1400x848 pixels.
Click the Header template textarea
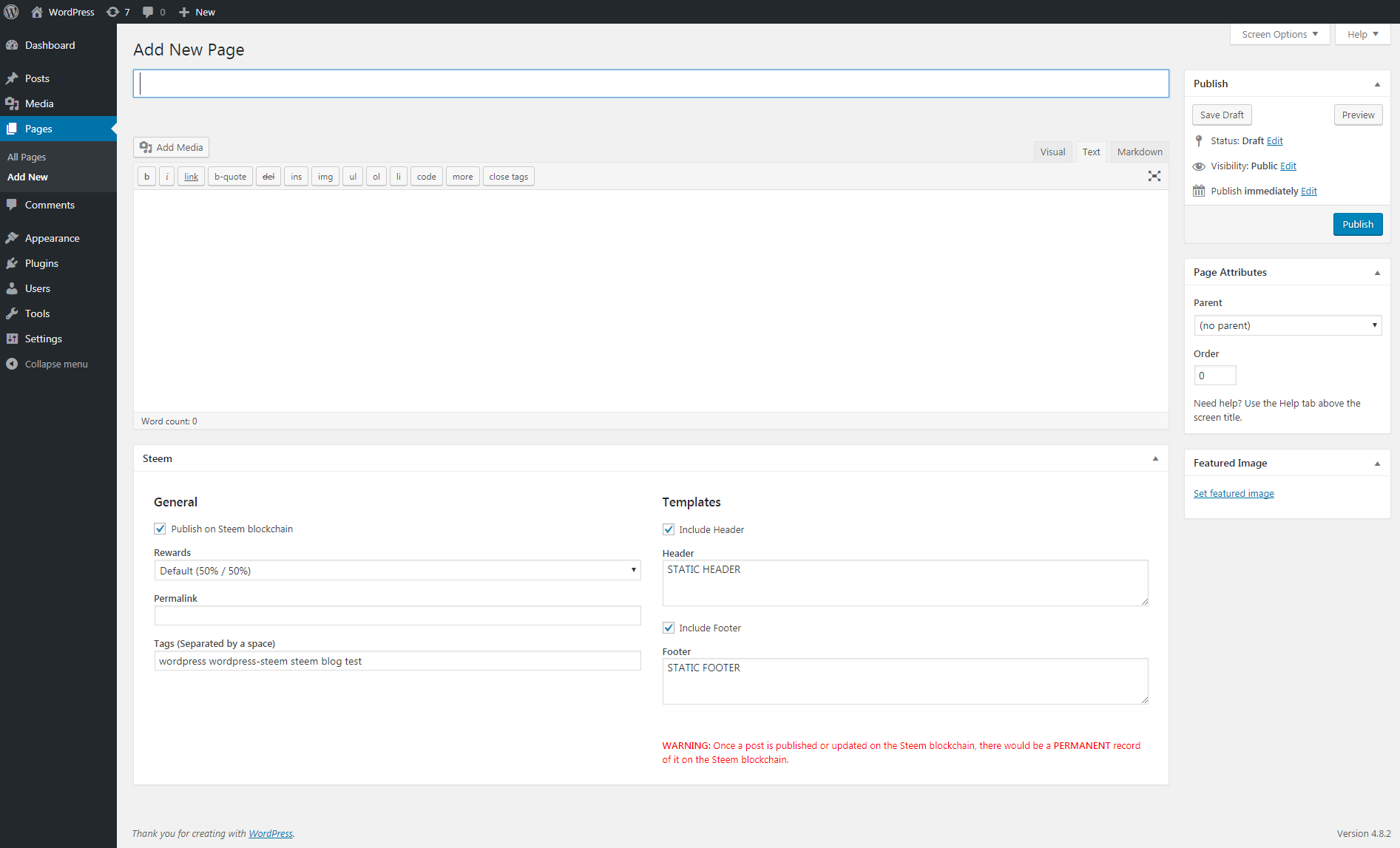(905, 583)
